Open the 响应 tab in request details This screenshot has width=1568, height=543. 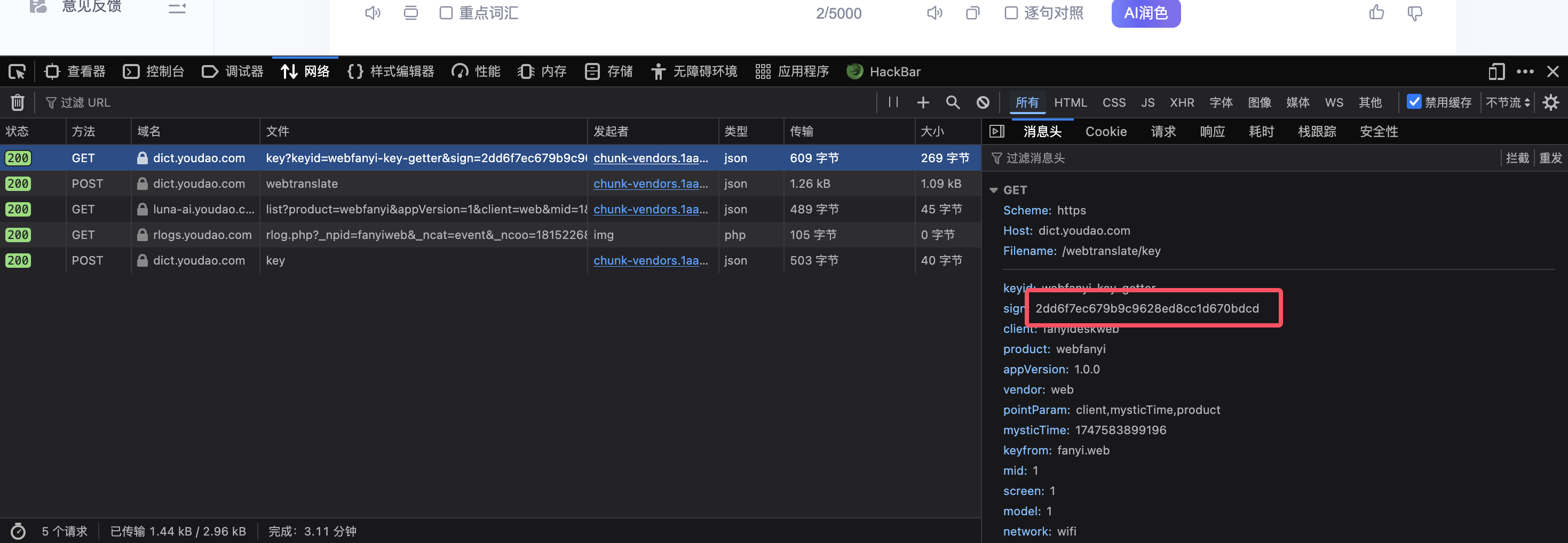coord(1212,131)
